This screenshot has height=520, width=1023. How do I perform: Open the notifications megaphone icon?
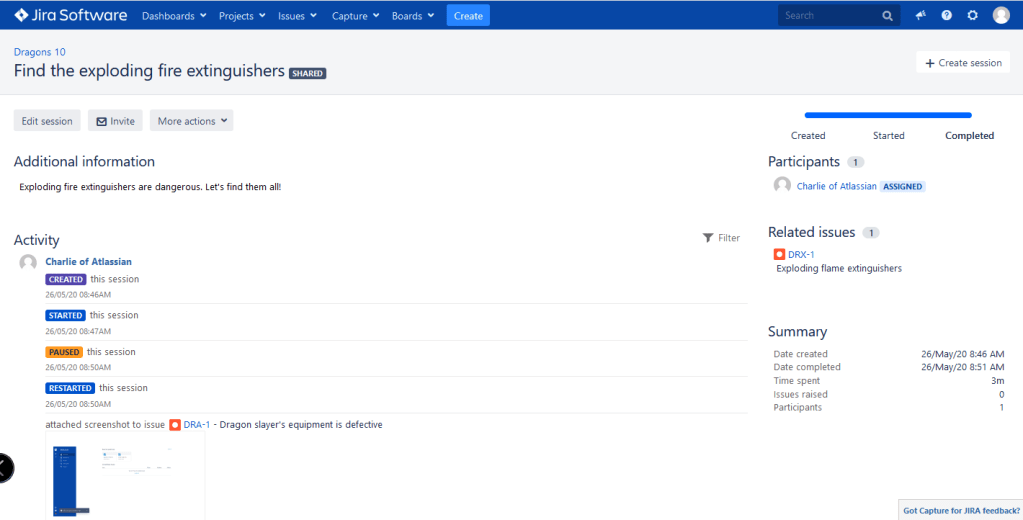[x=921, y=16]
